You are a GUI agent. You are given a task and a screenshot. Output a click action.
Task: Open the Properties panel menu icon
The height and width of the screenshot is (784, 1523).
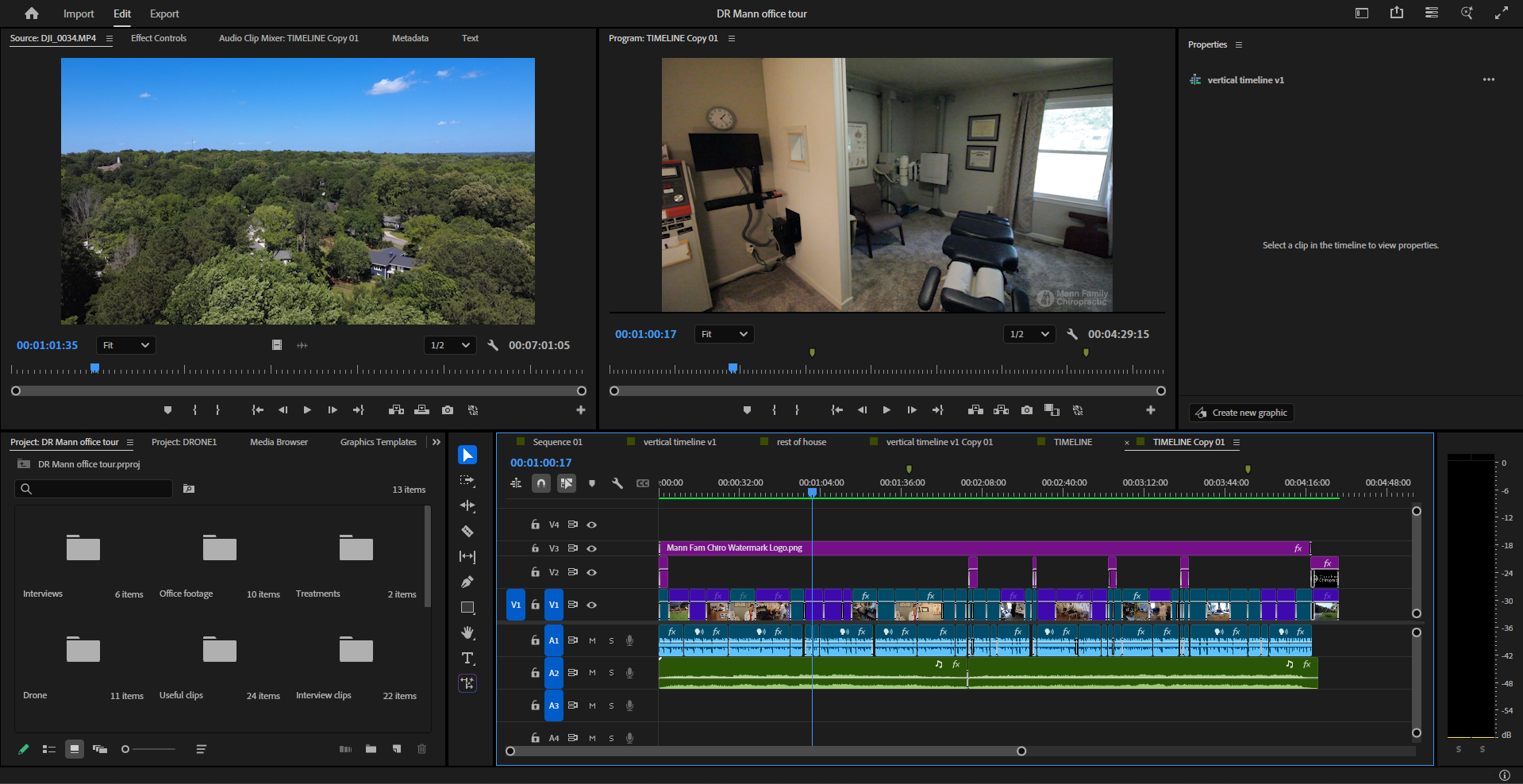[1239, 44]
